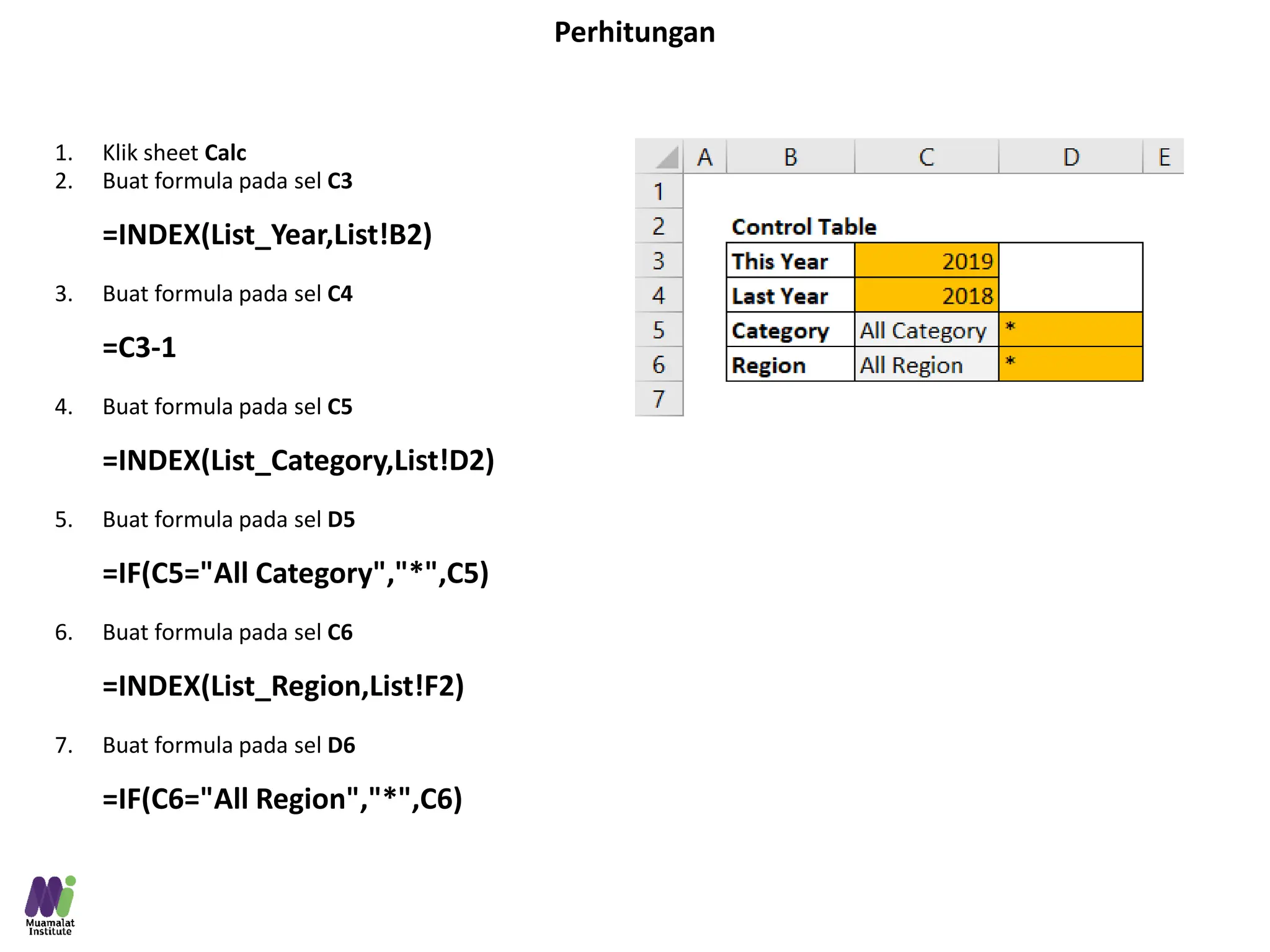This screenshot has width=1270, height=952.
Task: Select column D header
Action: (1071, 156)
